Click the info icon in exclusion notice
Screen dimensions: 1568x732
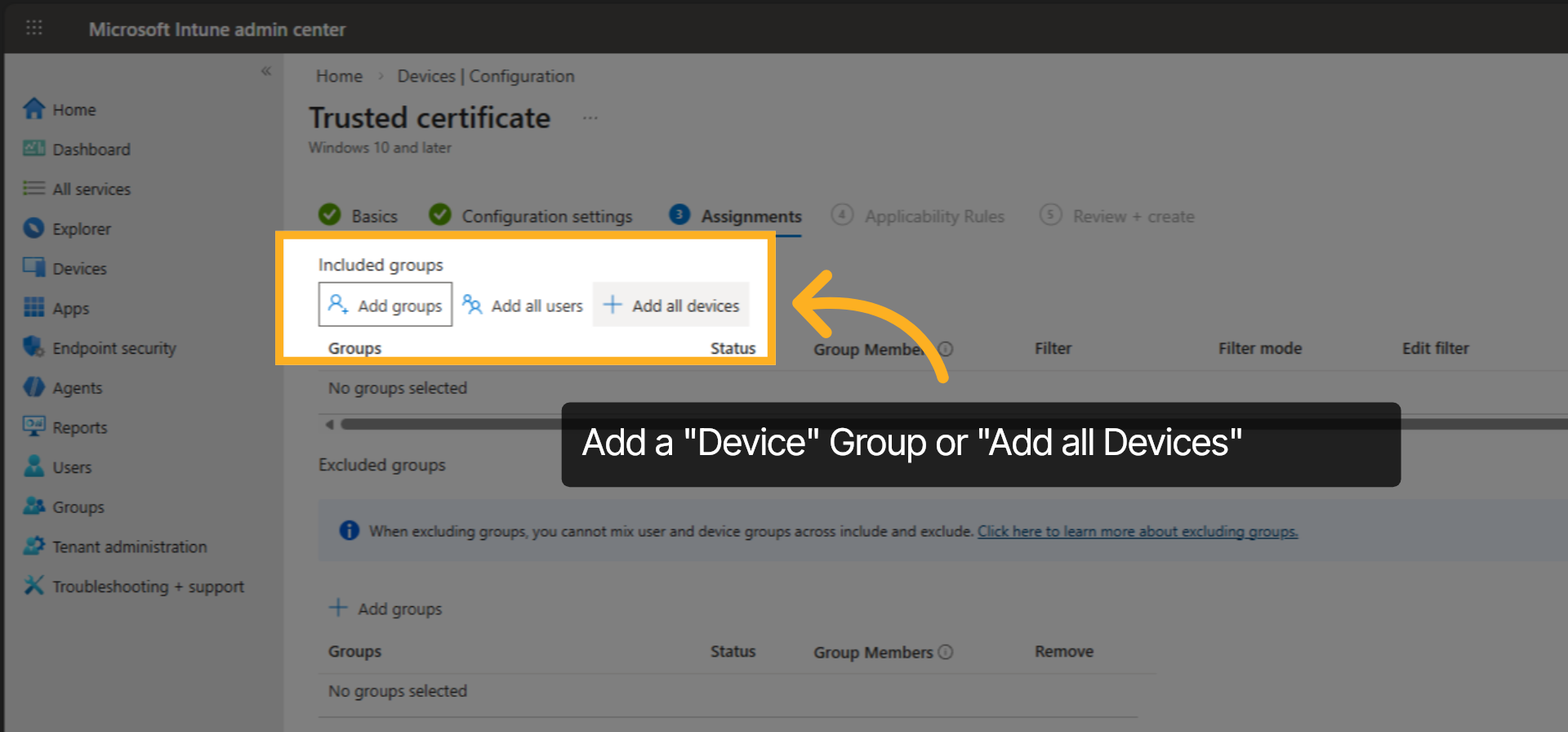pyautogui.click(x=349, y=530)
